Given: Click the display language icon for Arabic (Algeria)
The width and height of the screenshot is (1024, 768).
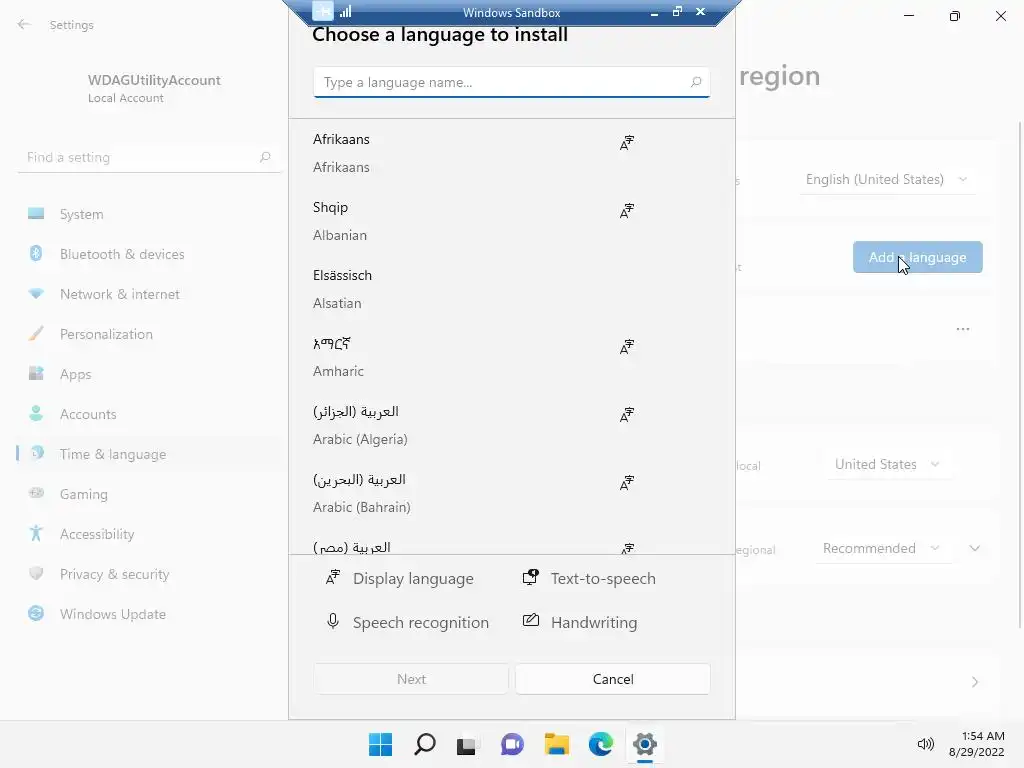Looking at the screenshot, I should (x=627, y=415).
